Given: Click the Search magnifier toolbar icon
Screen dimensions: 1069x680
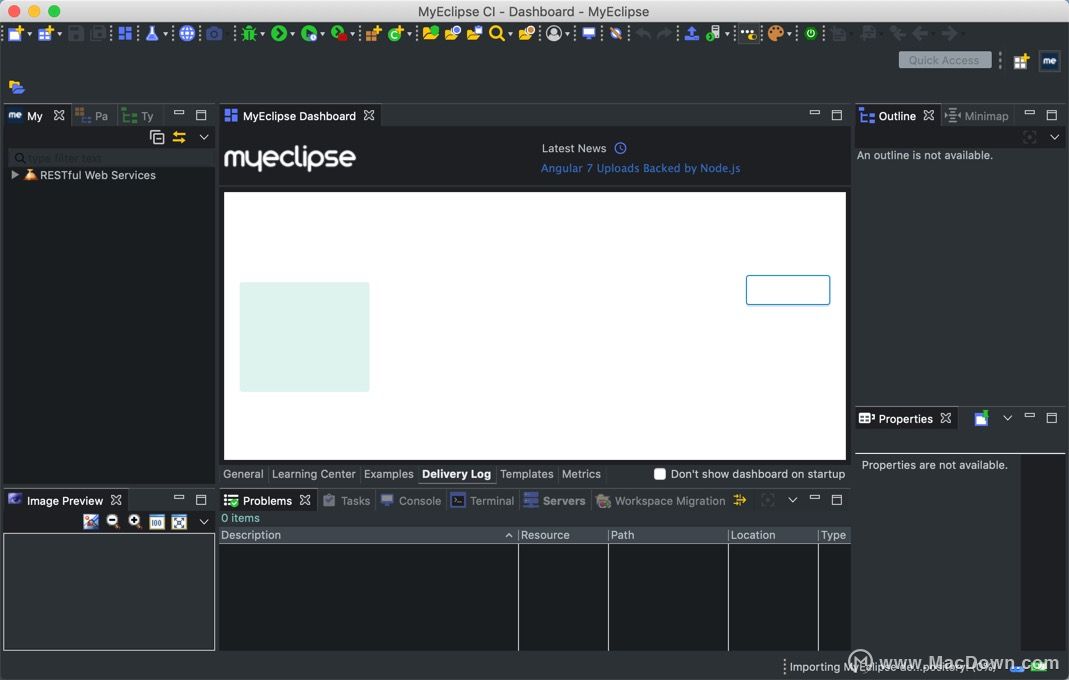Looking at the screenshot, I should pos(497,33).
